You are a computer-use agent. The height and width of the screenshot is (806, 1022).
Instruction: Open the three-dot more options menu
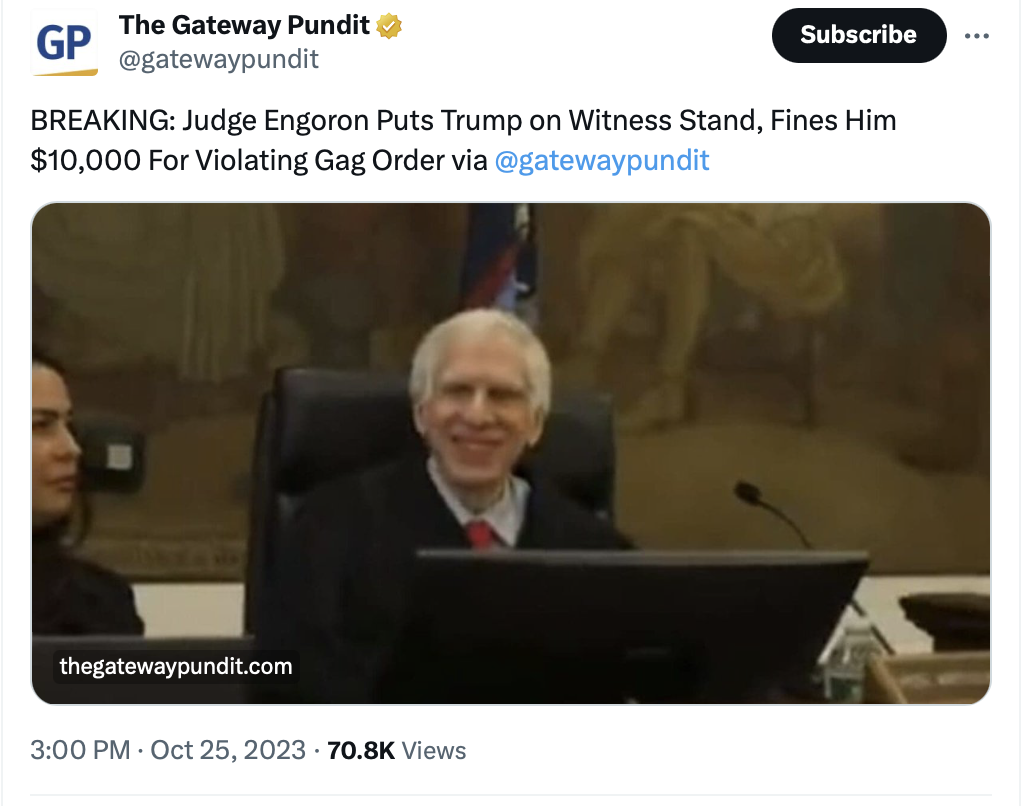[x=976, y=36]
